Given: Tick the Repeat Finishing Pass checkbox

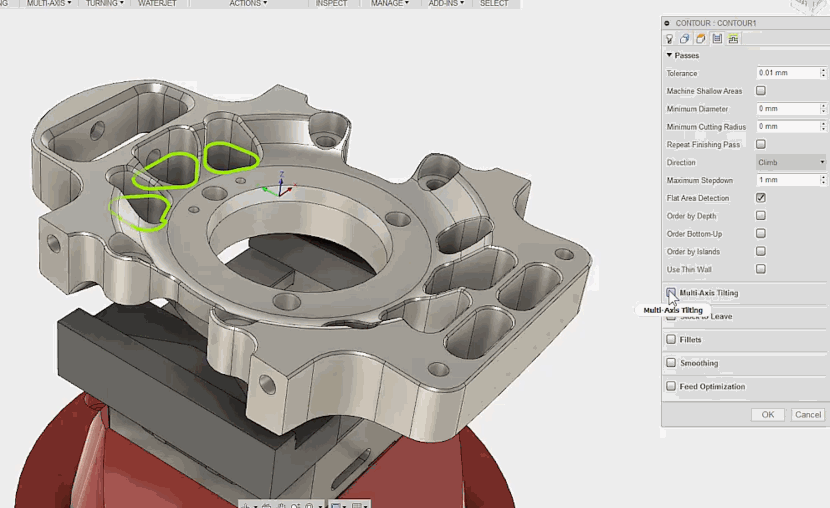Looking at the screenshot, I should tap(761, 145).
